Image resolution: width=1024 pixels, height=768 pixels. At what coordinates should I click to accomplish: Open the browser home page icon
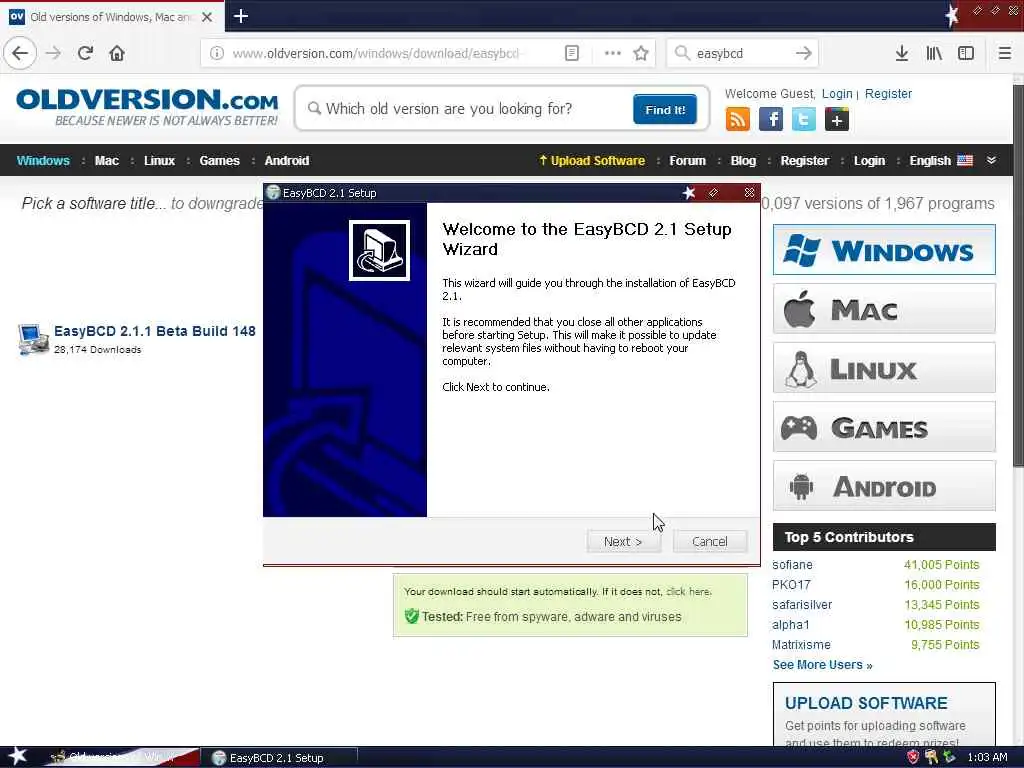click(117, 53)
